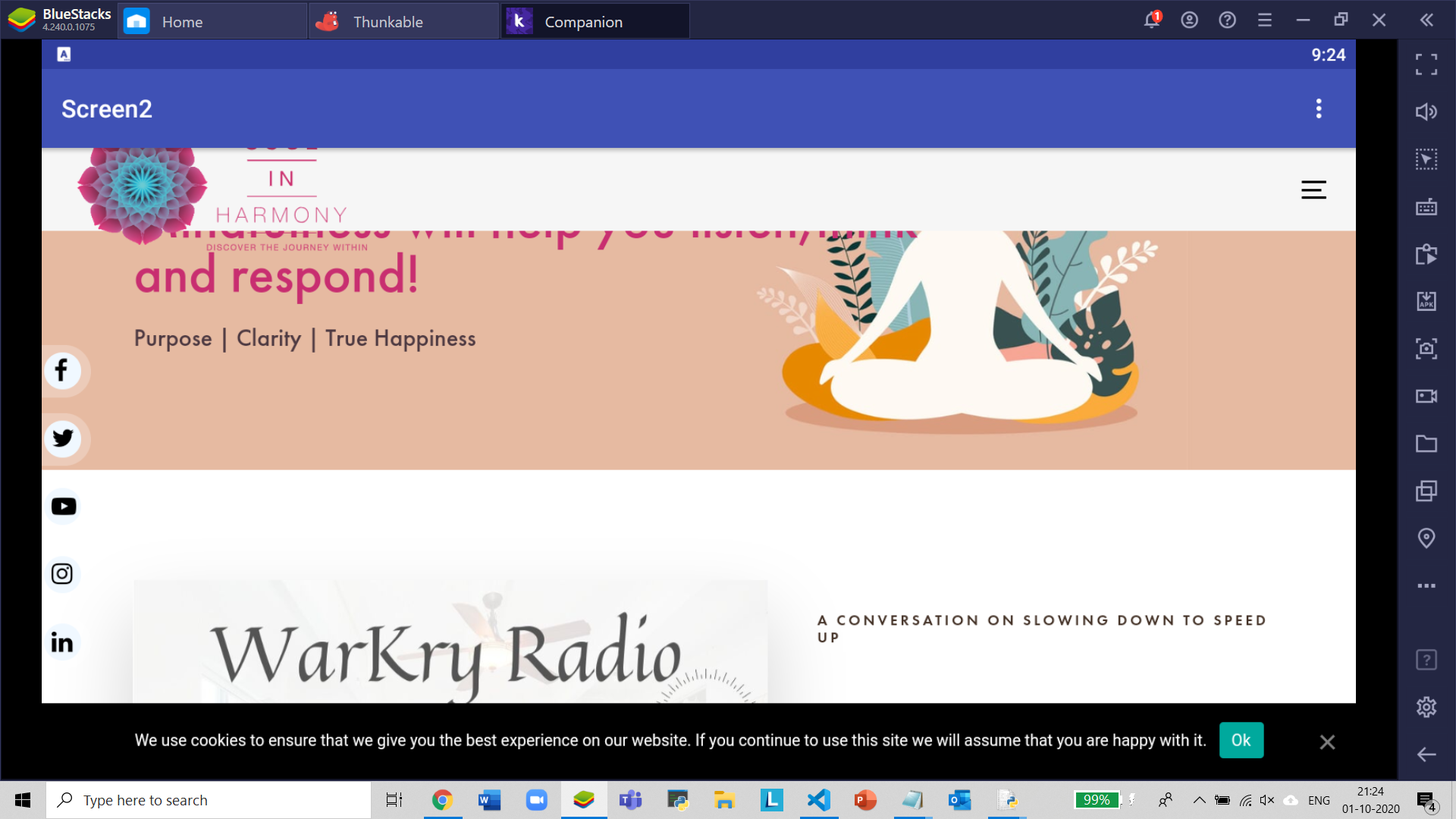This screenshot has height=819, width=1456.
Task: Install an APK from the sidebar
Action: point(1426,301)
